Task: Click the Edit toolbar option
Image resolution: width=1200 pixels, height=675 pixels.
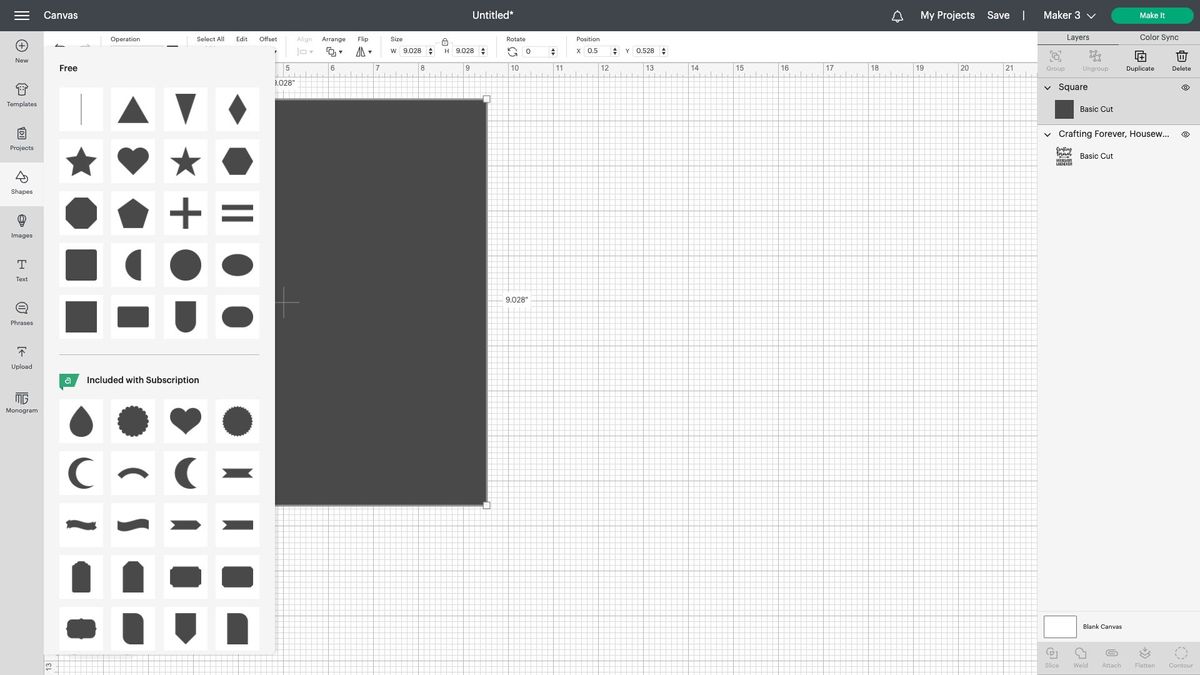Action: tap(242, 39)
